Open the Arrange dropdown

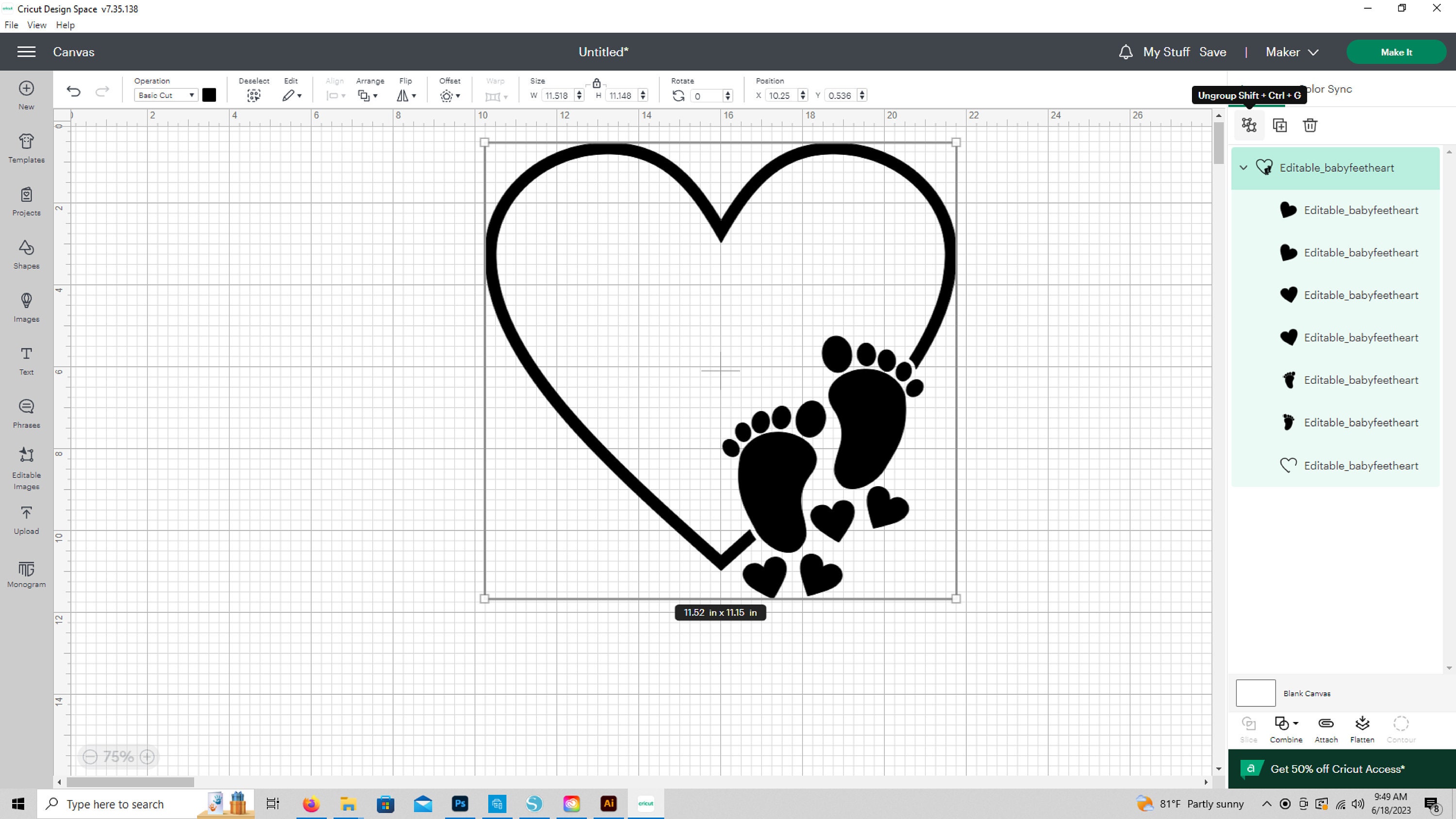pos(367,96)
